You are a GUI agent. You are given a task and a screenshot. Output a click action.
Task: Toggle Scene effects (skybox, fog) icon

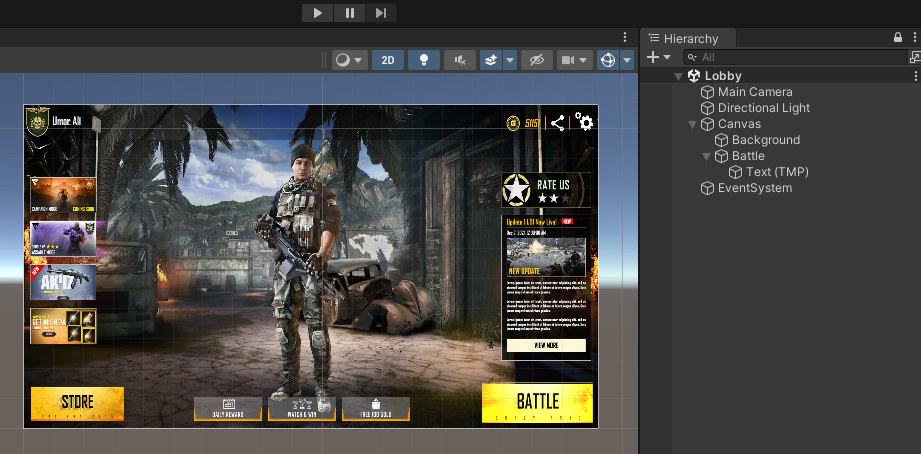[491, 60]
